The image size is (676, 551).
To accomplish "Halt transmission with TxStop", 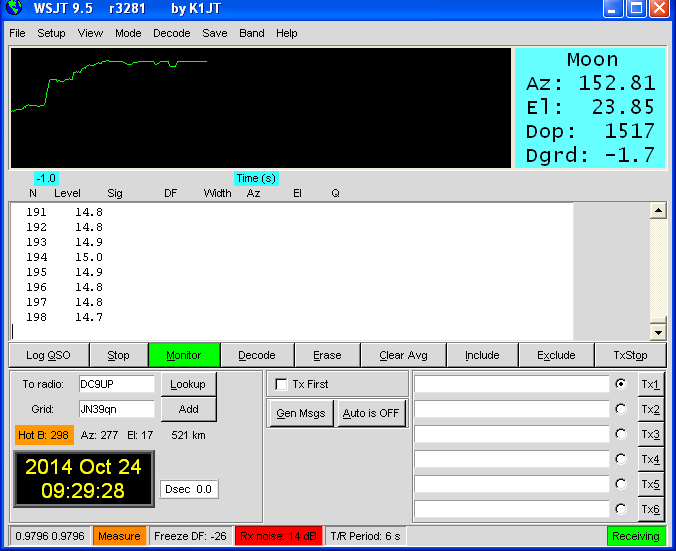I will [630, 355].
